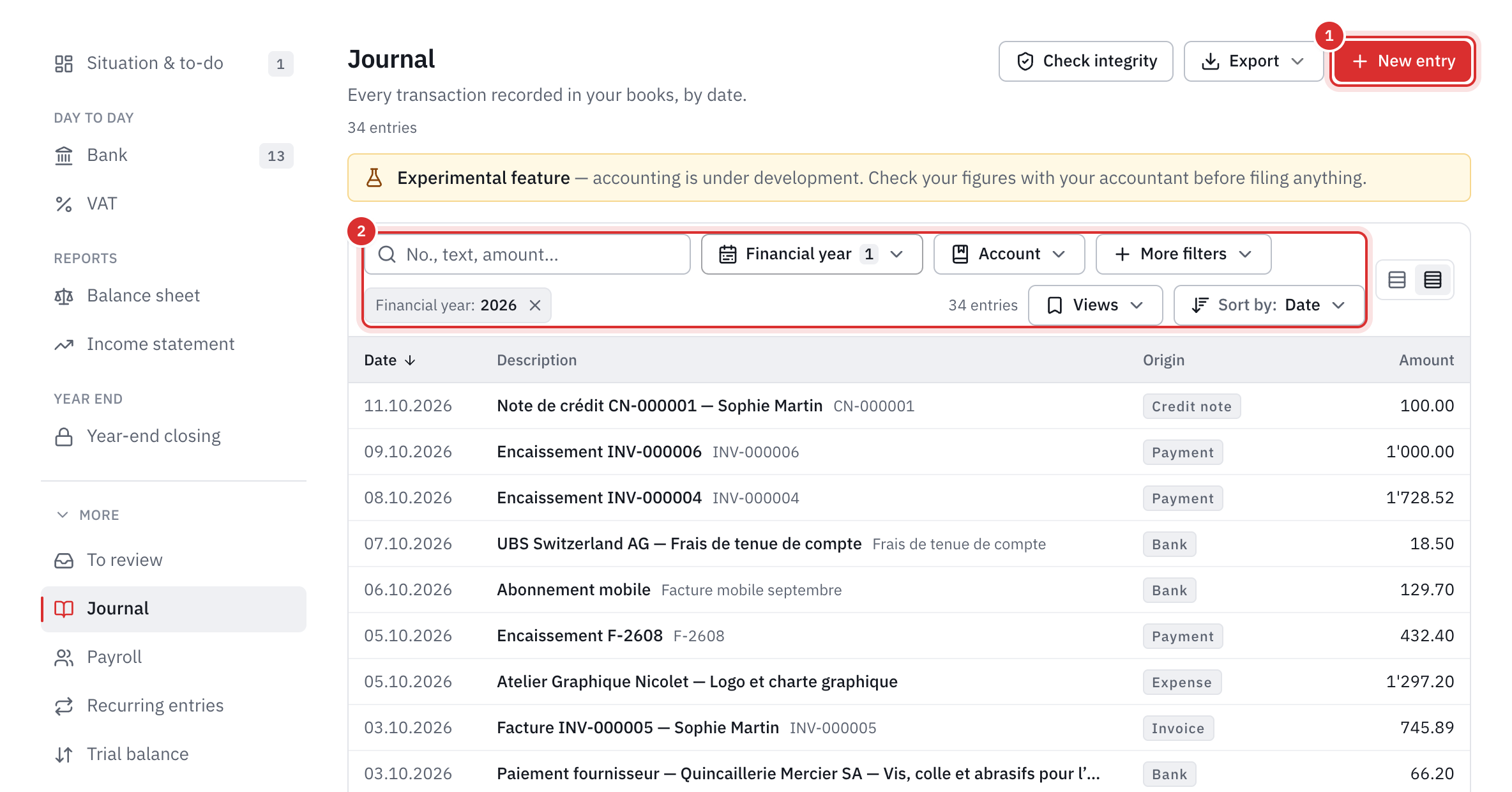Open Facture INV-000005 Sophie Martin entry
Viewport: 1512px width, 792px height.
pos(909,728)
